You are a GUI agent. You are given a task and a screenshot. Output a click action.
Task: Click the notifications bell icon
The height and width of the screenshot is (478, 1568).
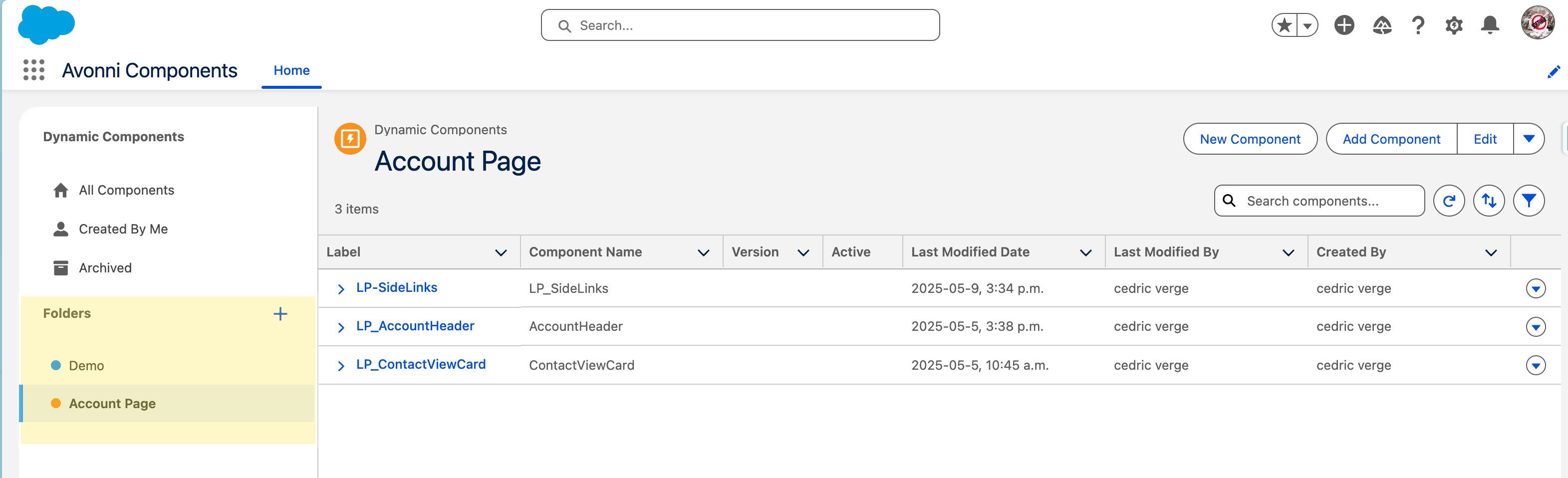tap(1490, 25)
